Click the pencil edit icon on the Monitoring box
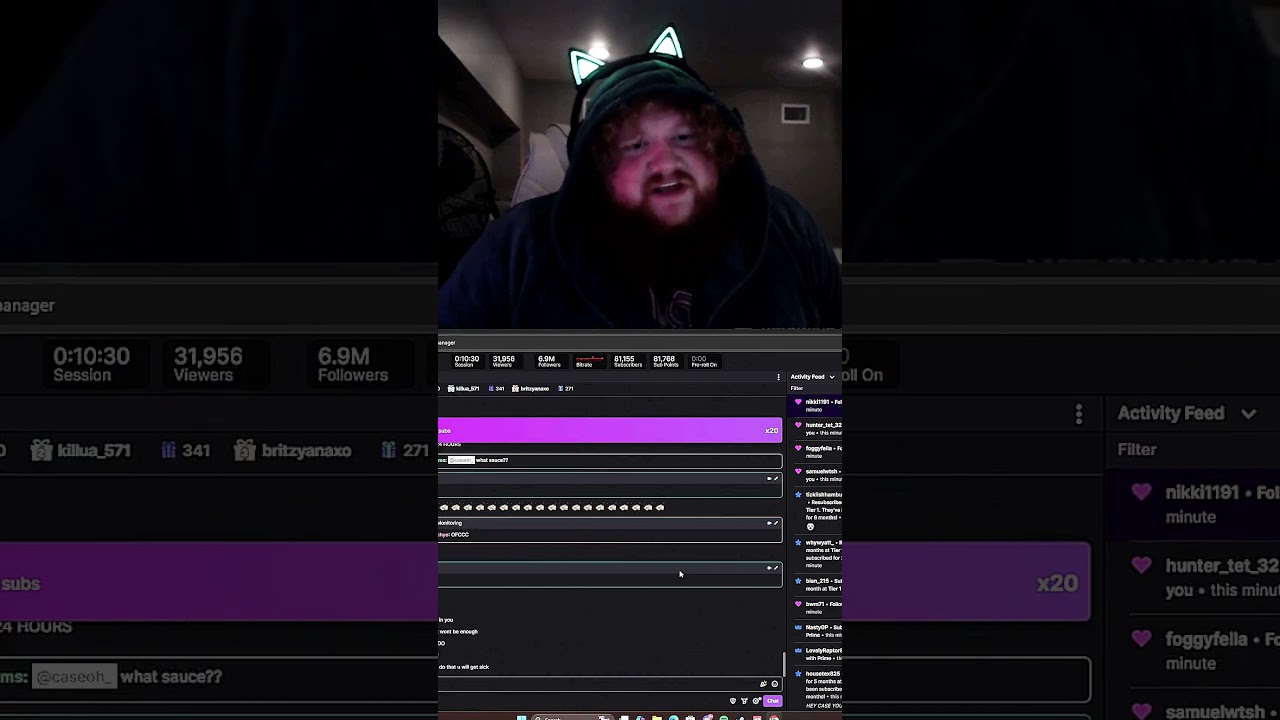 pyautogui.click(x=775, y=523)
